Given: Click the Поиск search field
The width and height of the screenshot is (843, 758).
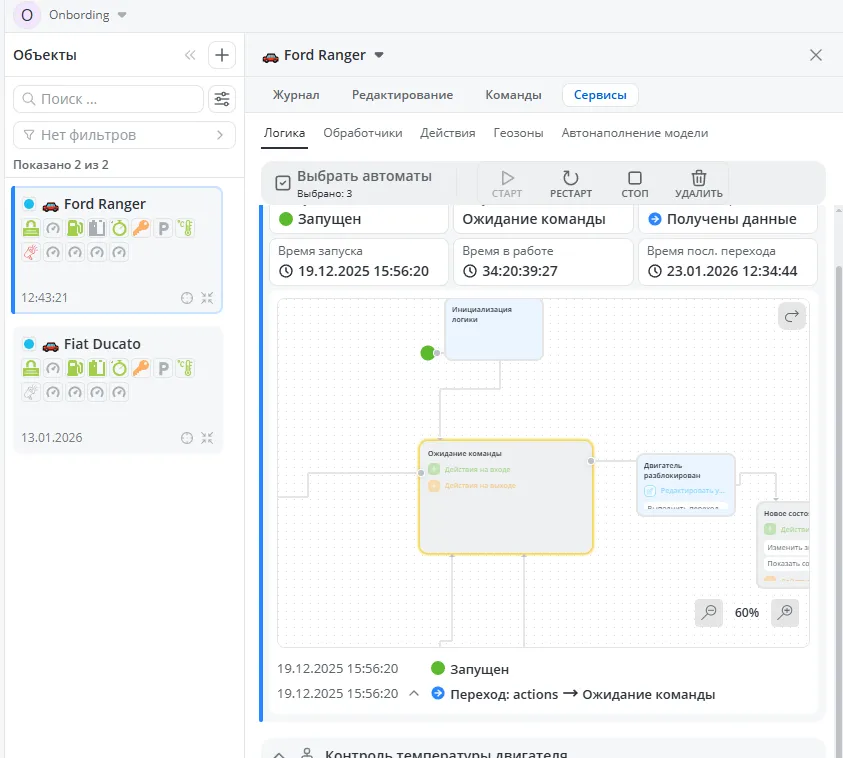Looking at the screenshot, I should [108, 99].
